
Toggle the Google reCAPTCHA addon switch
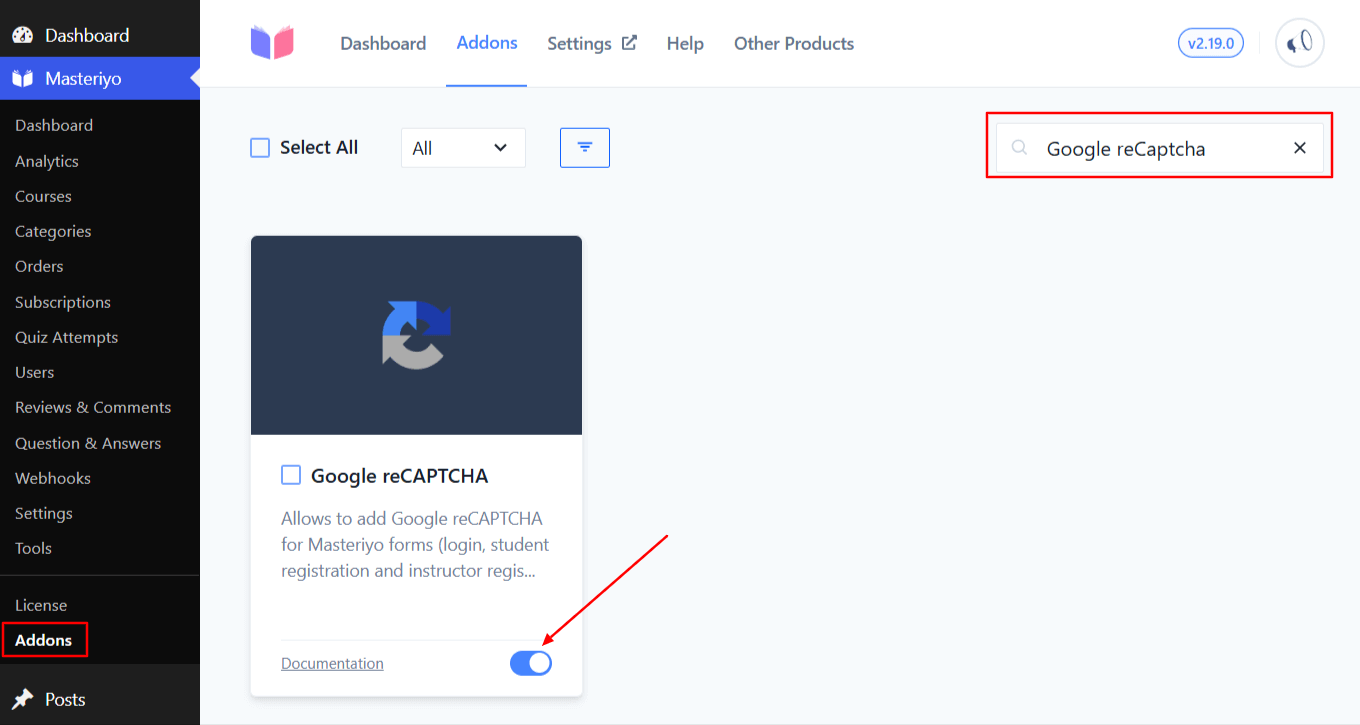click(x=531, y=663)
